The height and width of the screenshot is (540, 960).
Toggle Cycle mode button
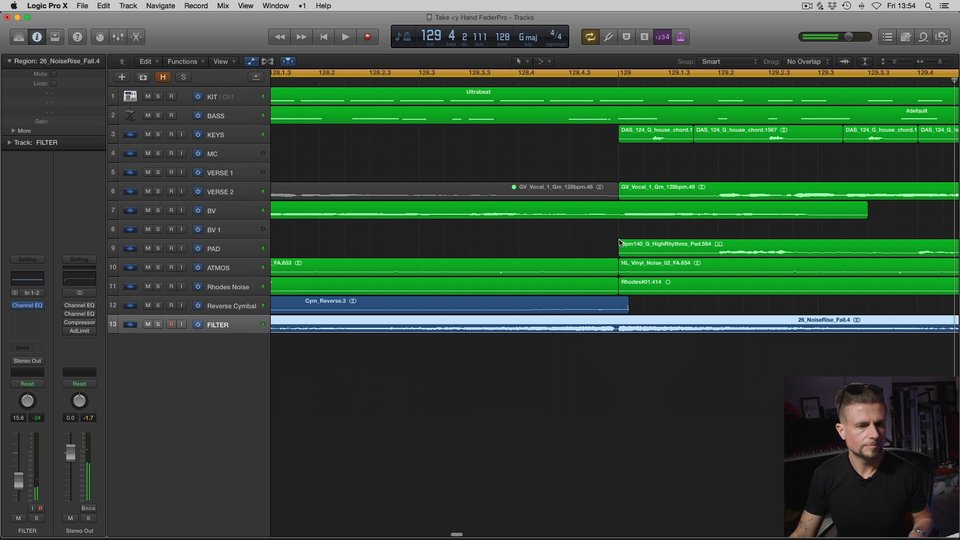tap(590, 37)
